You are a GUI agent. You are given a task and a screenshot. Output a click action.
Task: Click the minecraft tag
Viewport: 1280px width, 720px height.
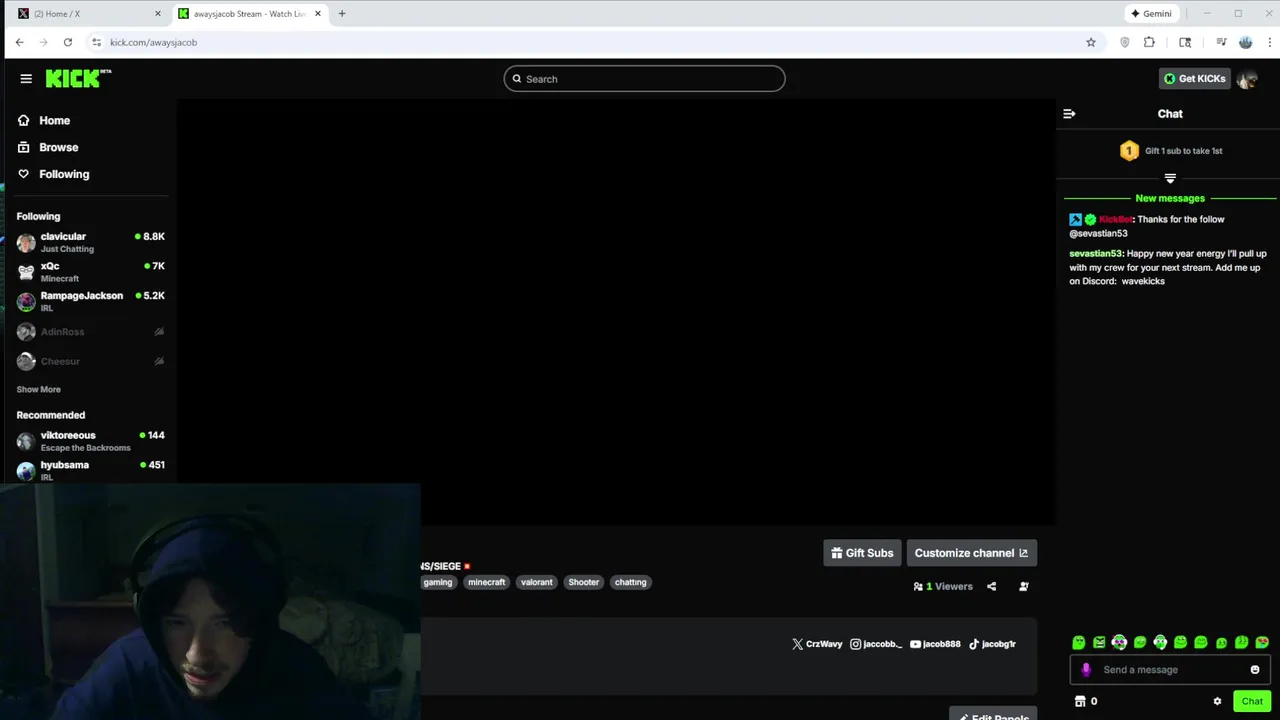pos(487,582)
